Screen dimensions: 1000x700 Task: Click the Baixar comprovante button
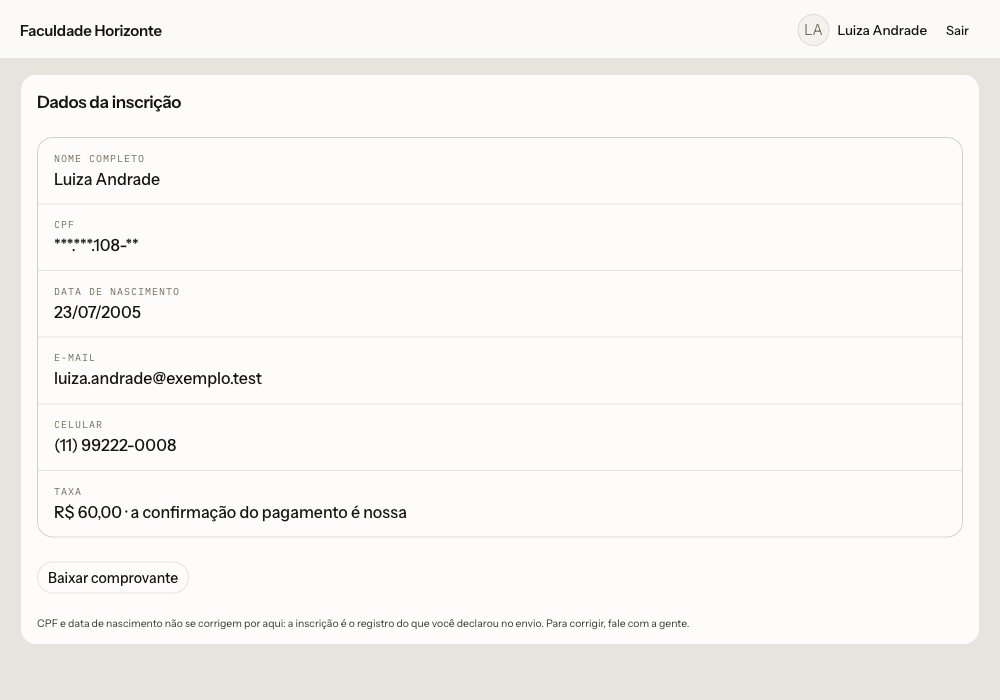[113, 578]
